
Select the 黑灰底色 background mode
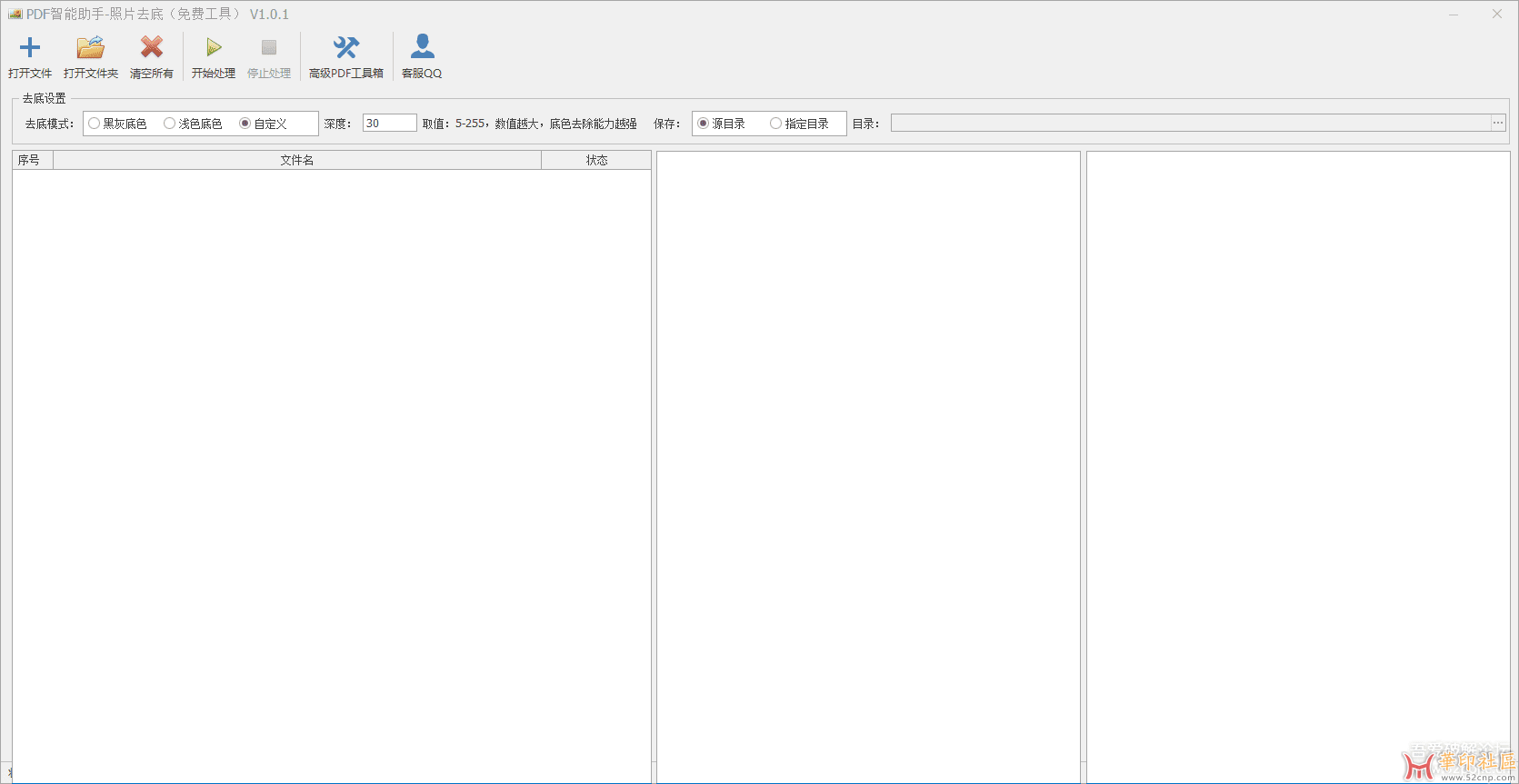pos(95,124)
